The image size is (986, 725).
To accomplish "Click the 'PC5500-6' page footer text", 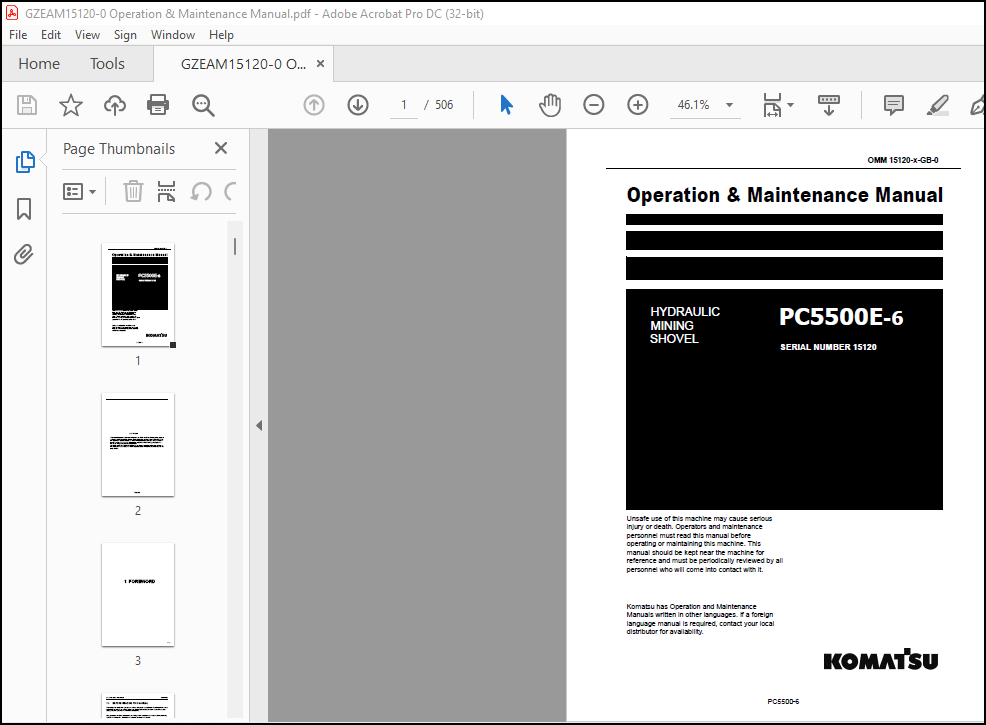I will tap(783, 701).
